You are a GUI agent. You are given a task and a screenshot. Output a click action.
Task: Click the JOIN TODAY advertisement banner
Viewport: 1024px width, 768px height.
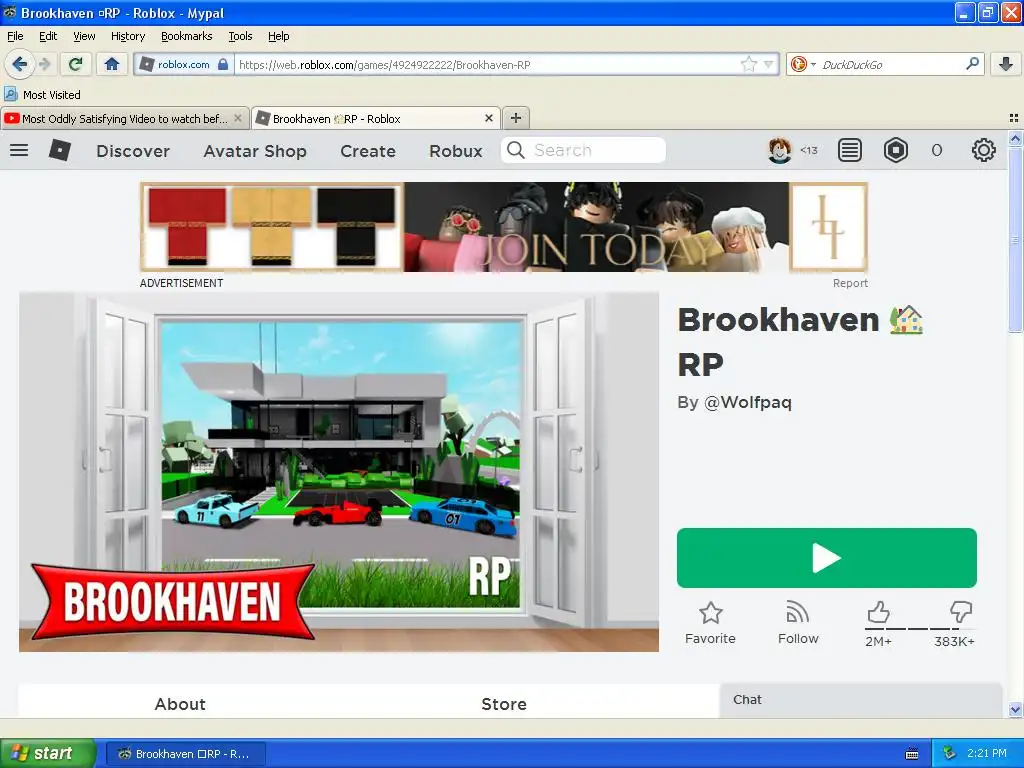(504, 227)
